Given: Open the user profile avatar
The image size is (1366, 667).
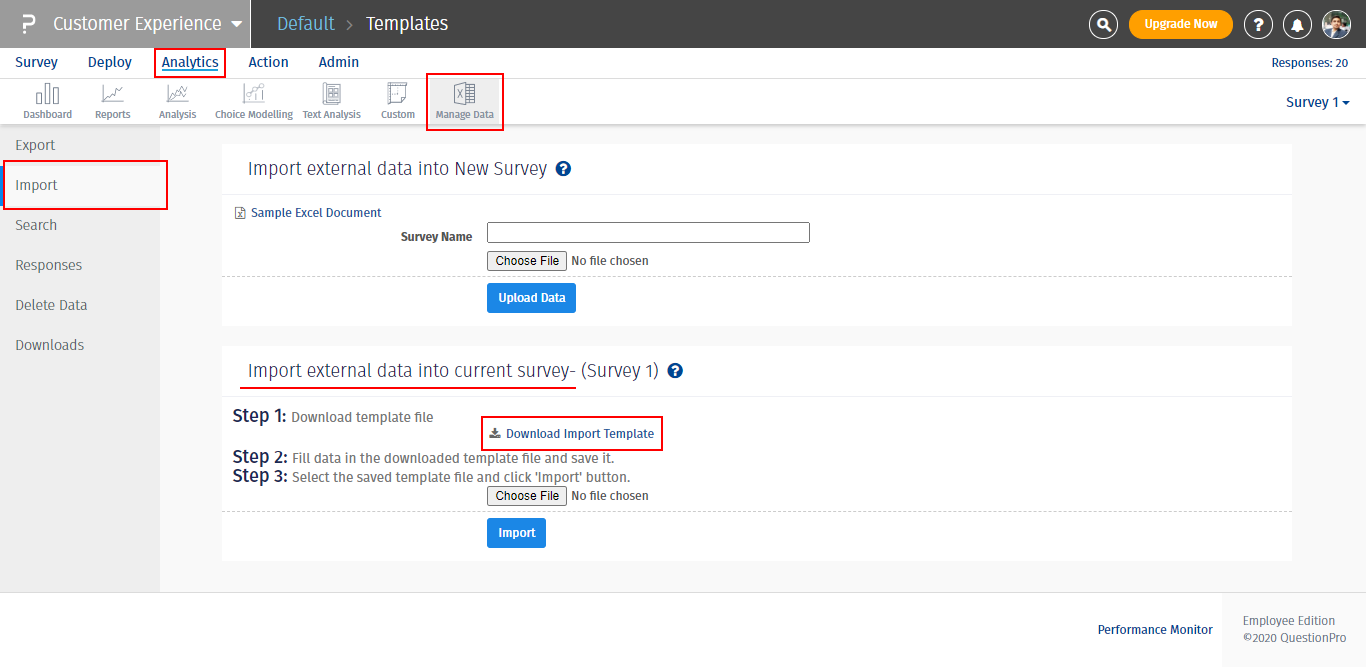Looking at the screenshot, I should pos(1336,24).
